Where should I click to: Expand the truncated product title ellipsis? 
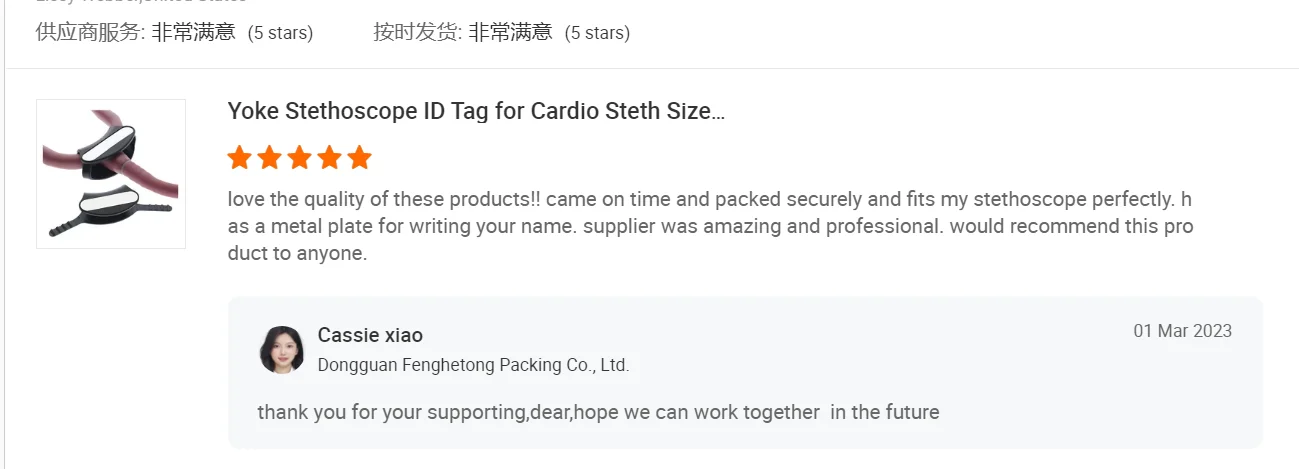716,111
